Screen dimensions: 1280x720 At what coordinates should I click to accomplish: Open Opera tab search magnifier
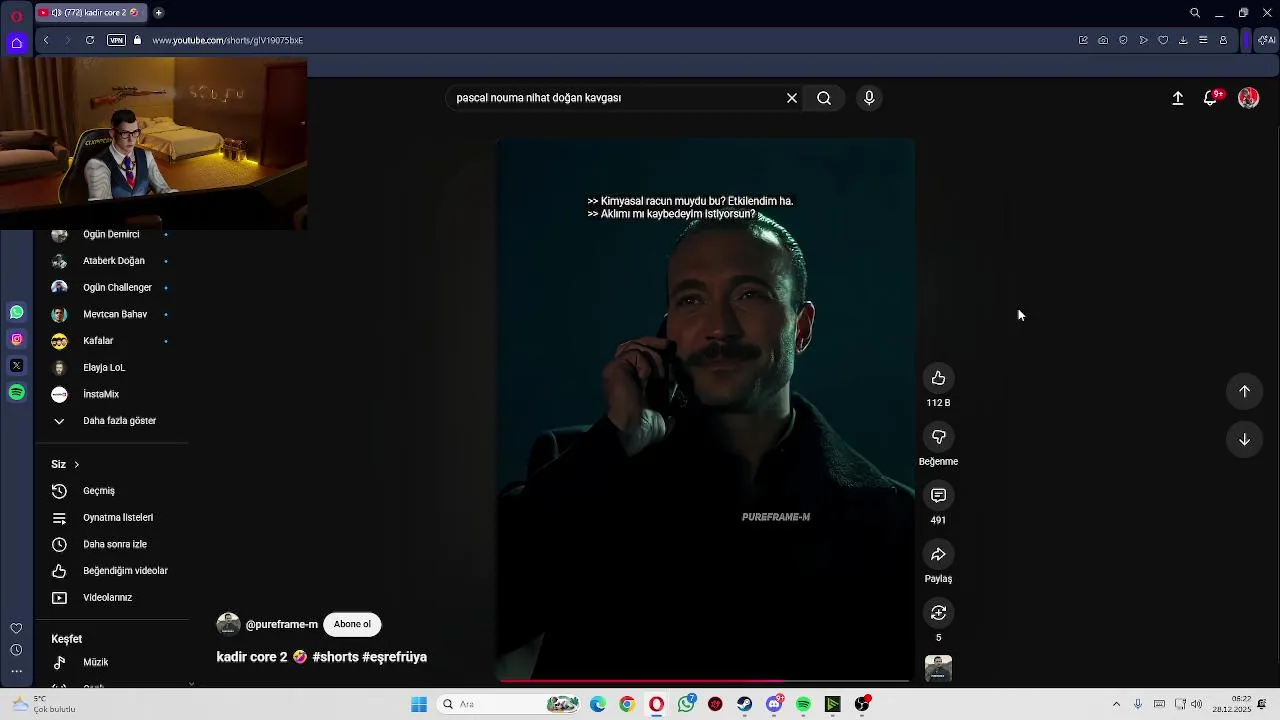1195,13
